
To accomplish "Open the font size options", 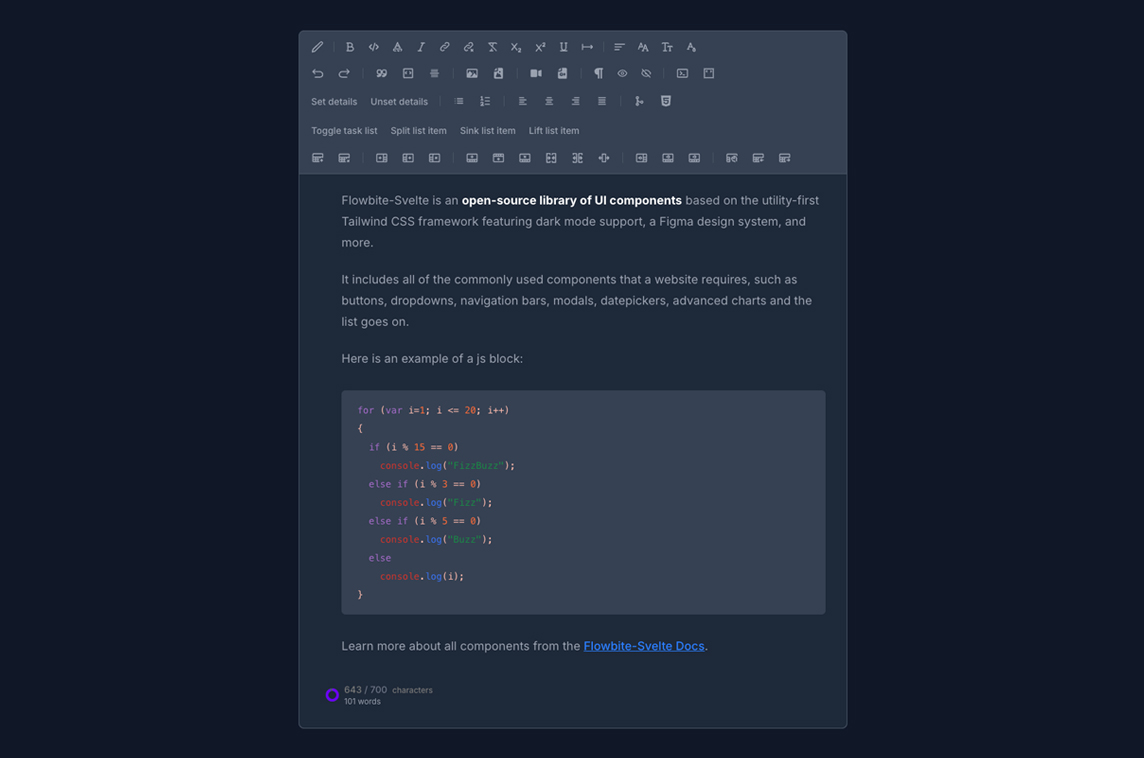I will tap(667, 47).
